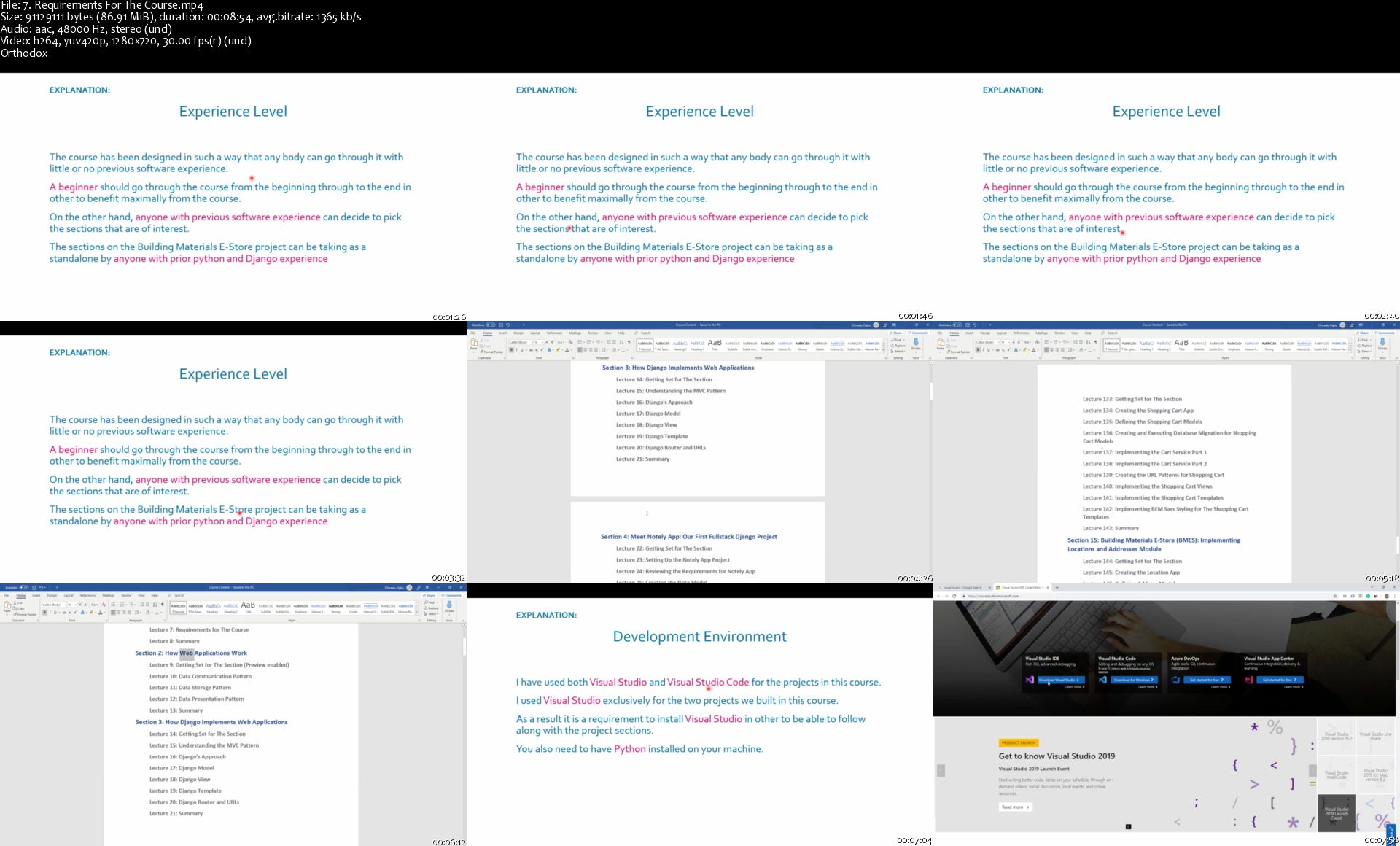Select Format Painter in the 00:06:12 Word ribbon
Screen dimensions: 1400x846
tap(25, 614)
